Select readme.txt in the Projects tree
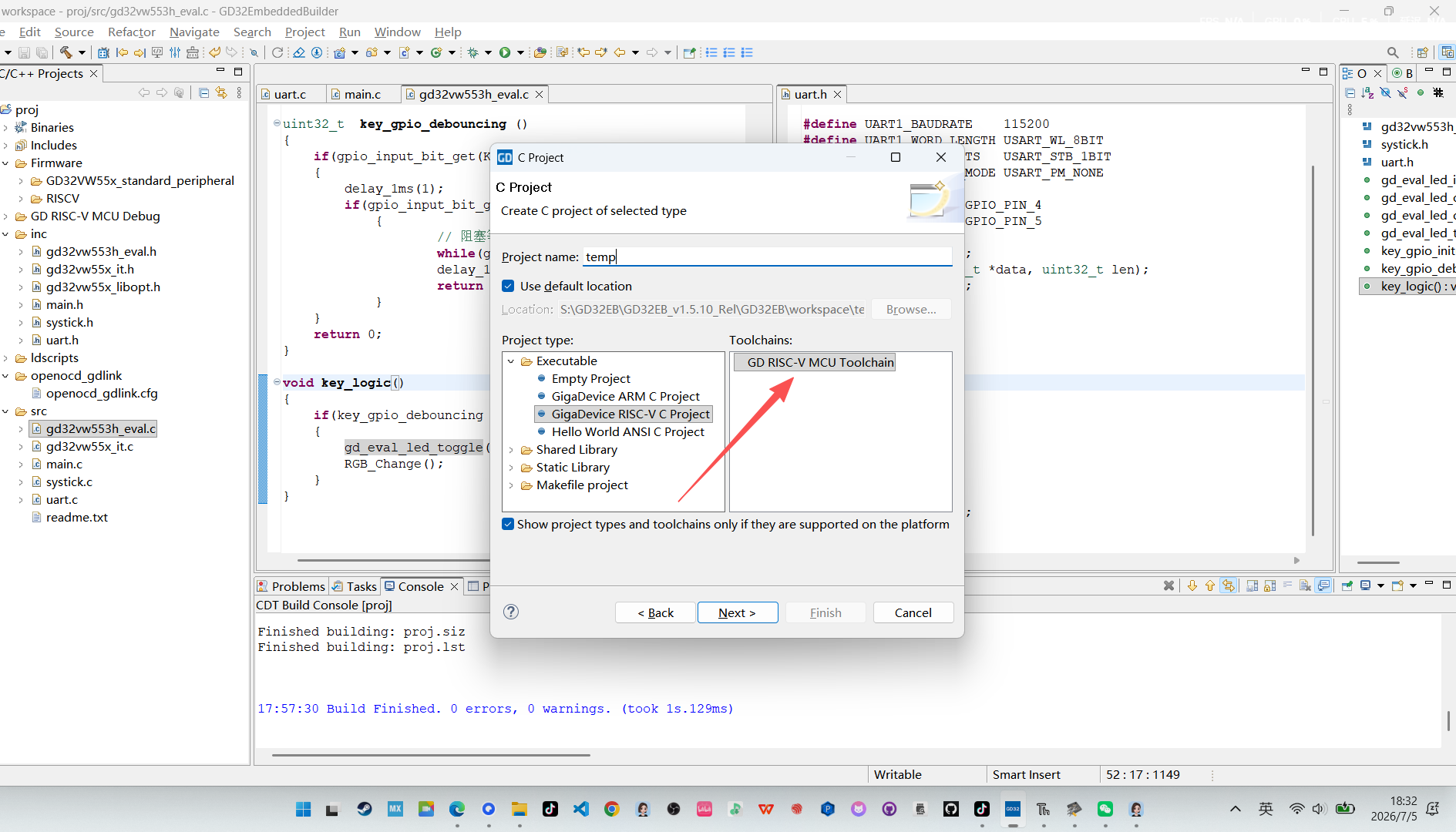Screen dimensions: 1456x832 coord(76,518)
